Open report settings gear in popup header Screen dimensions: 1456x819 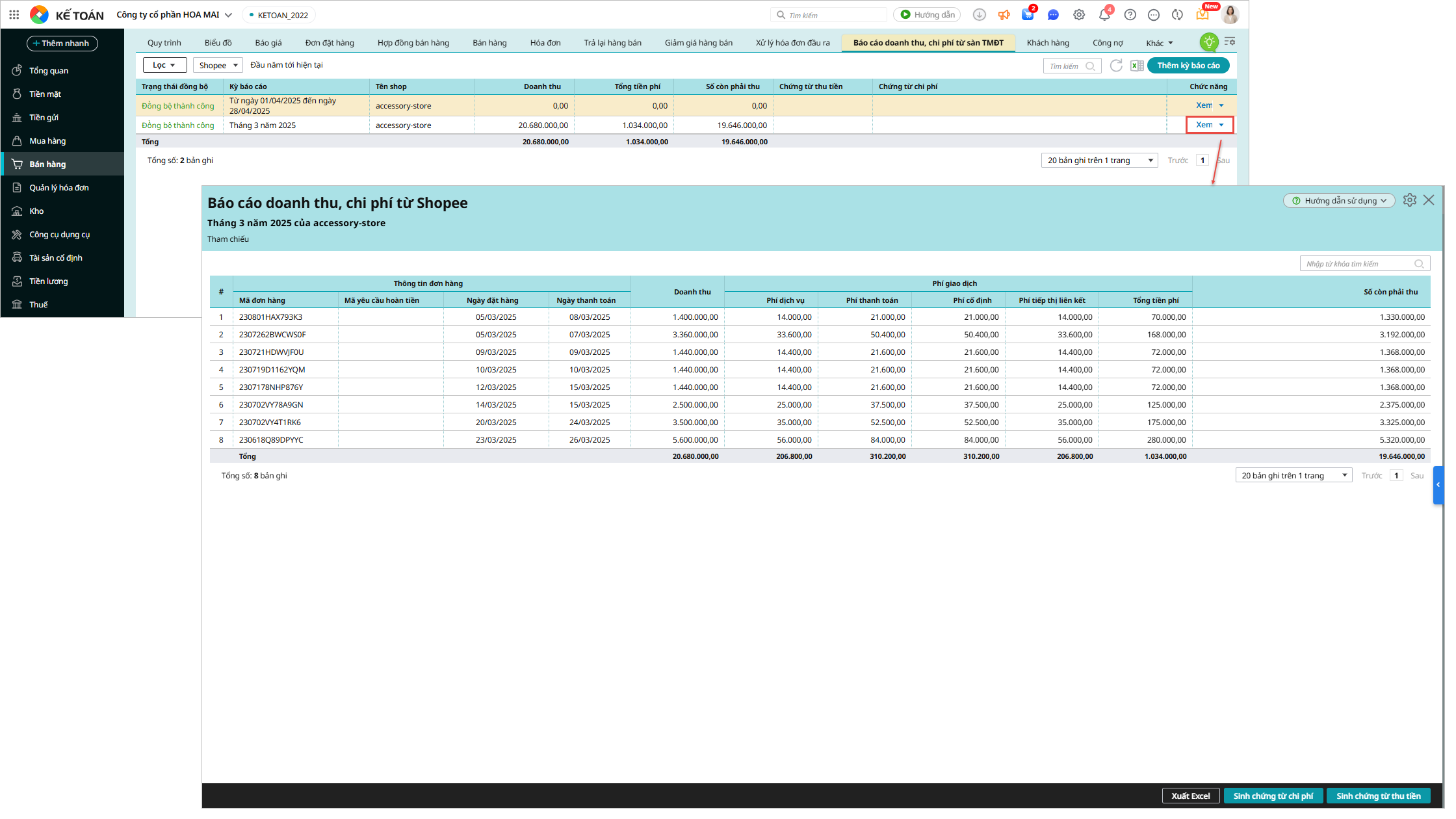pyautogui.click(x=1409, y=200)
